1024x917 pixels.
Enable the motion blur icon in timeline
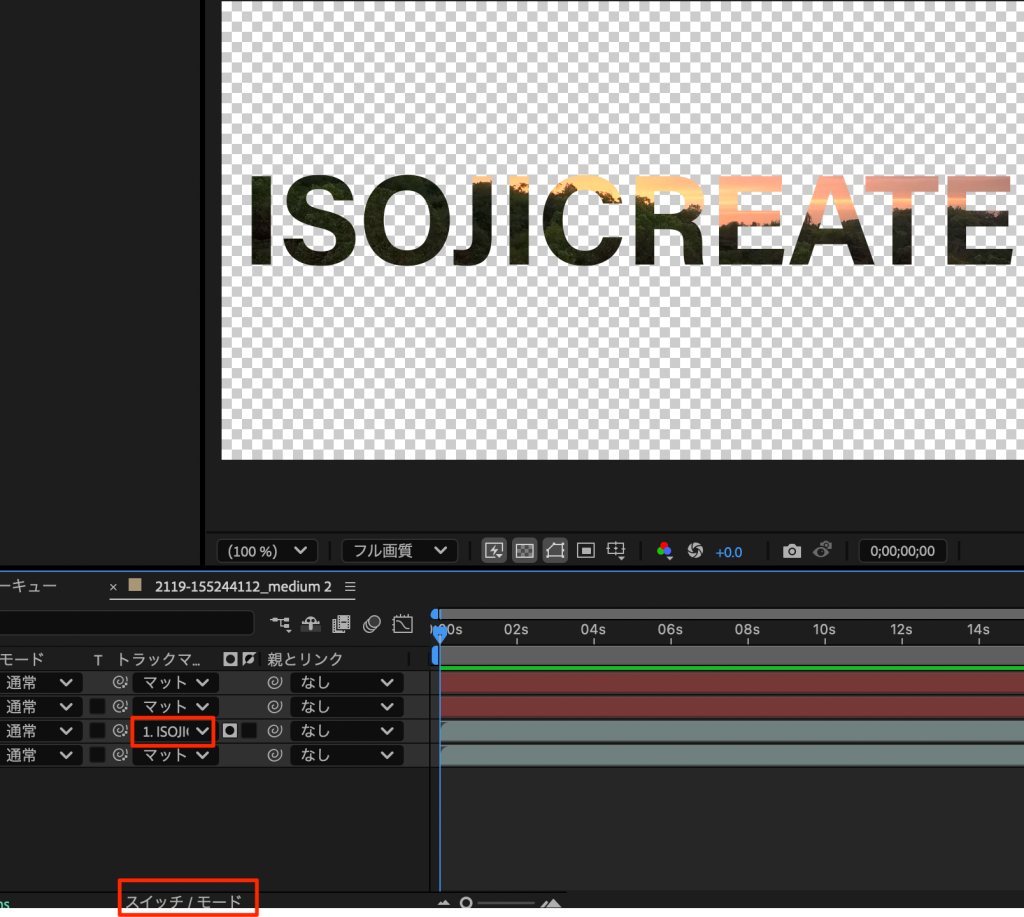[372, 624]
